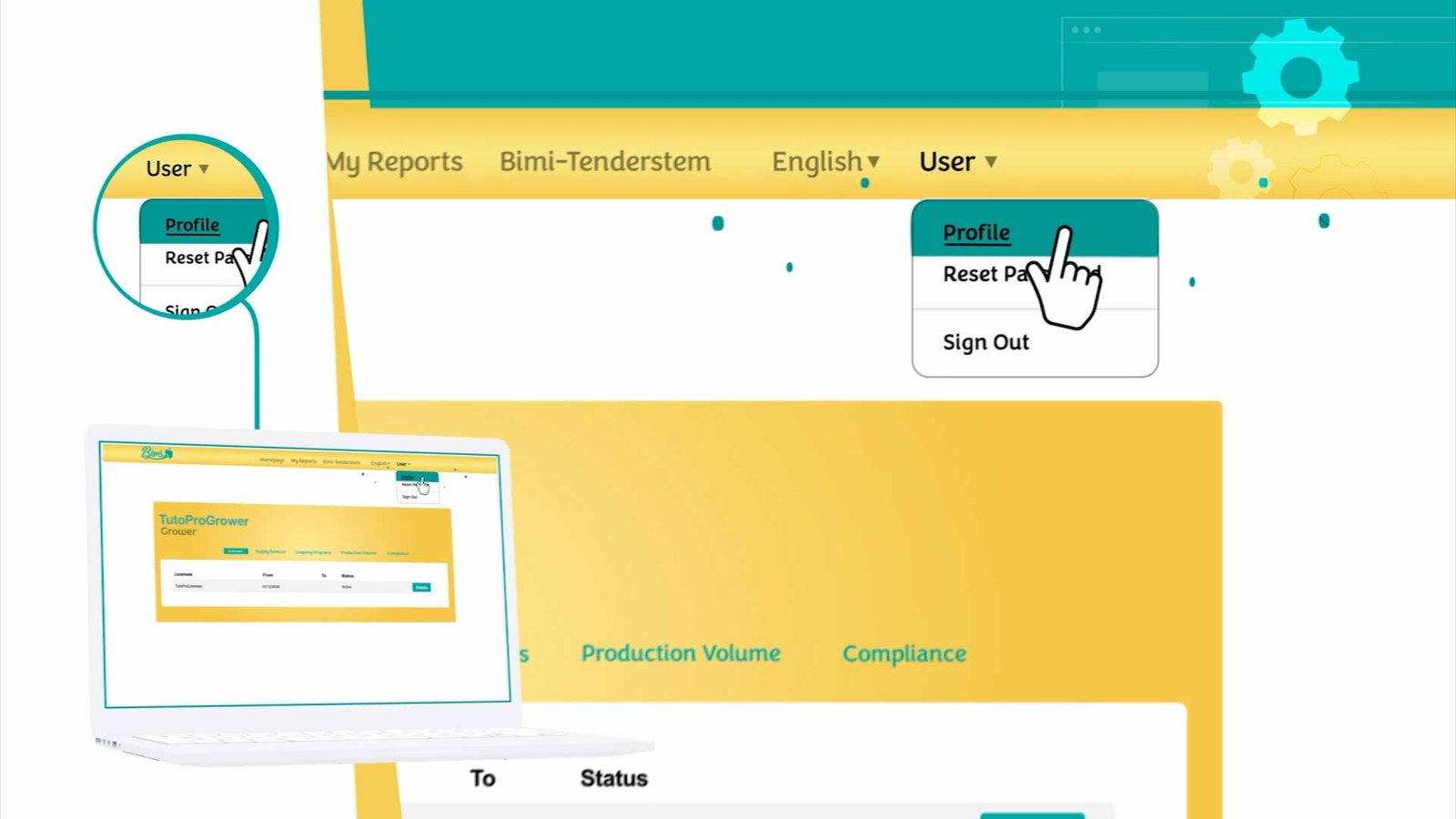Viewport: 1456px width, 819px height.
Task: Click the underlined Profile link in the circle
Action: (x=191, y=225)
